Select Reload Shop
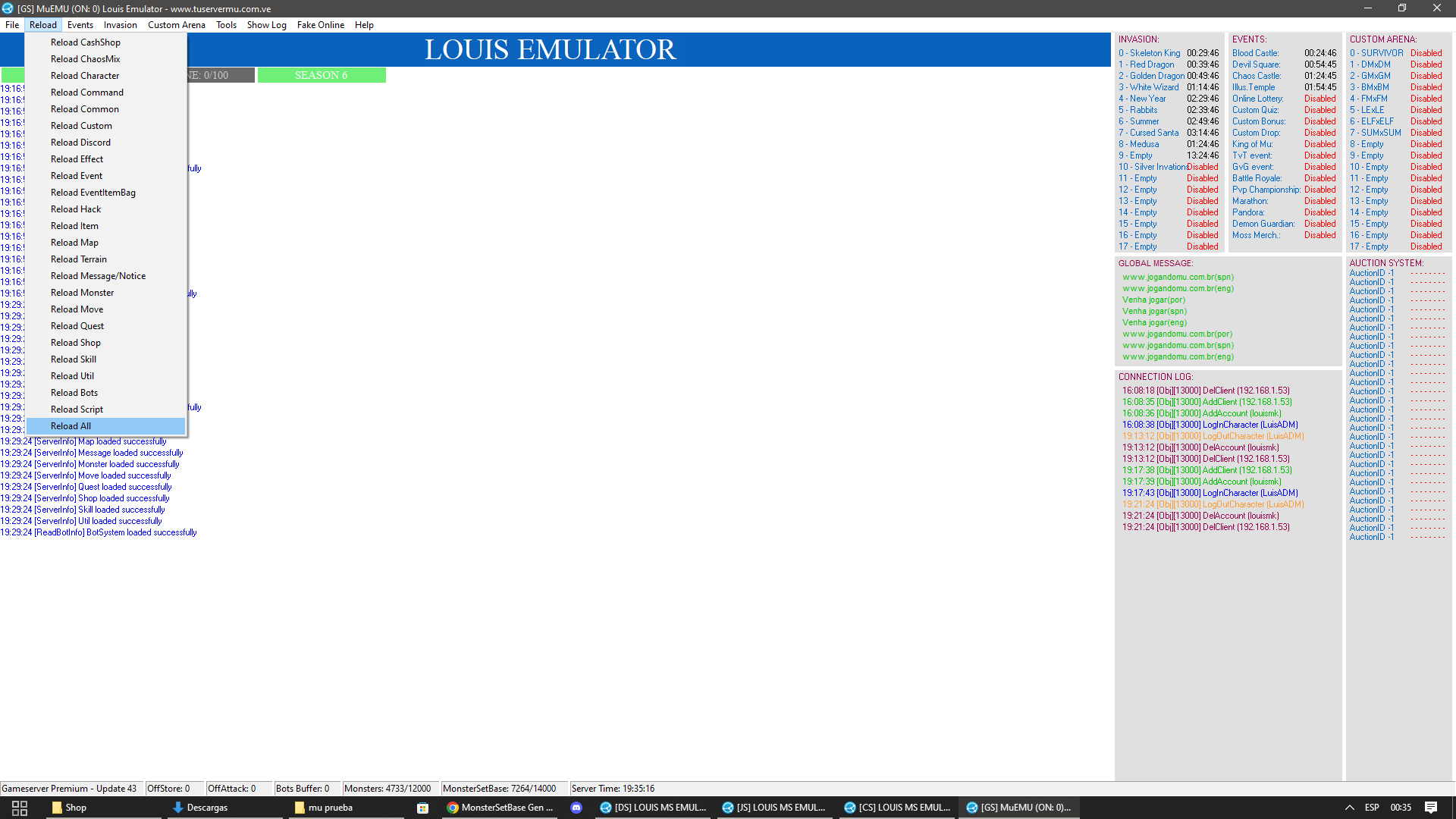This screenshot has width=1456, height=819. pos(106,343)
